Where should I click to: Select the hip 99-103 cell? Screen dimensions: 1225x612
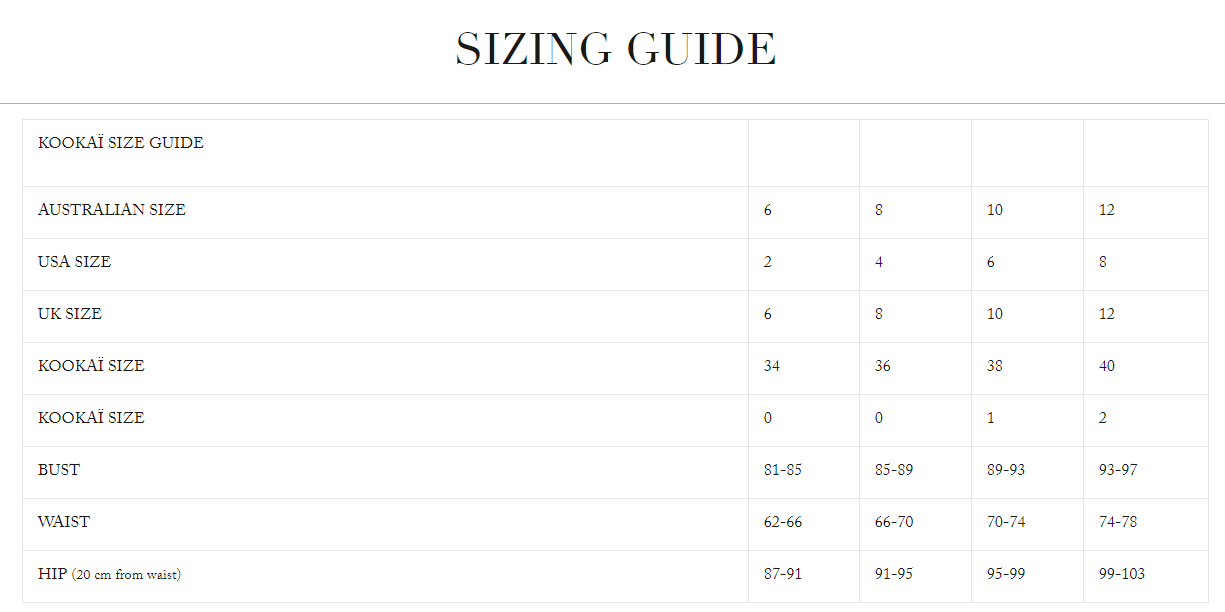coord(1146,576)
